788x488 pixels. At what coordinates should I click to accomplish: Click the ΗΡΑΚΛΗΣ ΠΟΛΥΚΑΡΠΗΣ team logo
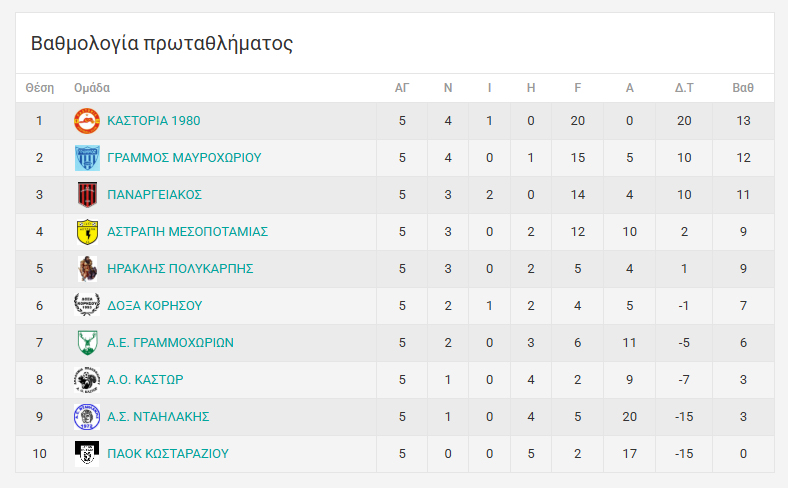tap(87, 269)
